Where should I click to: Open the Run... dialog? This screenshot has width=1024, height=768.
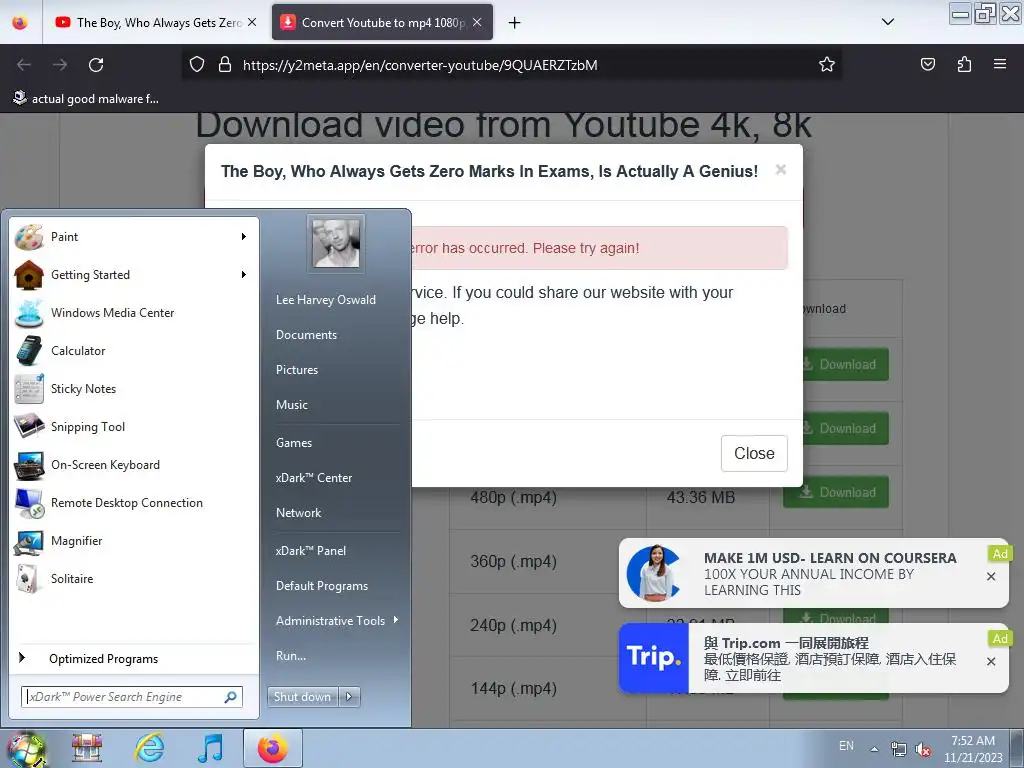[x=291, y=656]
